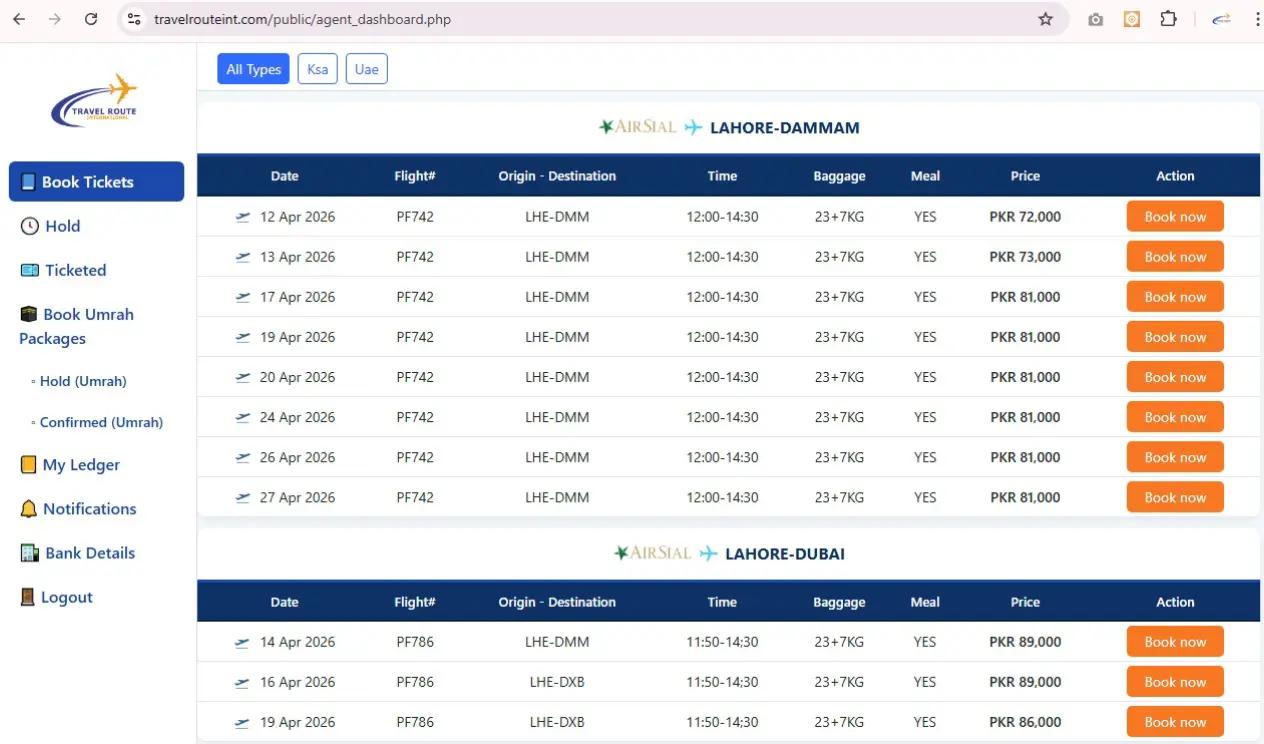Click the 19 Apr 2026 PF742 date cell
The width and height of the screenshot is (1264, 744).
click(297, 337)
